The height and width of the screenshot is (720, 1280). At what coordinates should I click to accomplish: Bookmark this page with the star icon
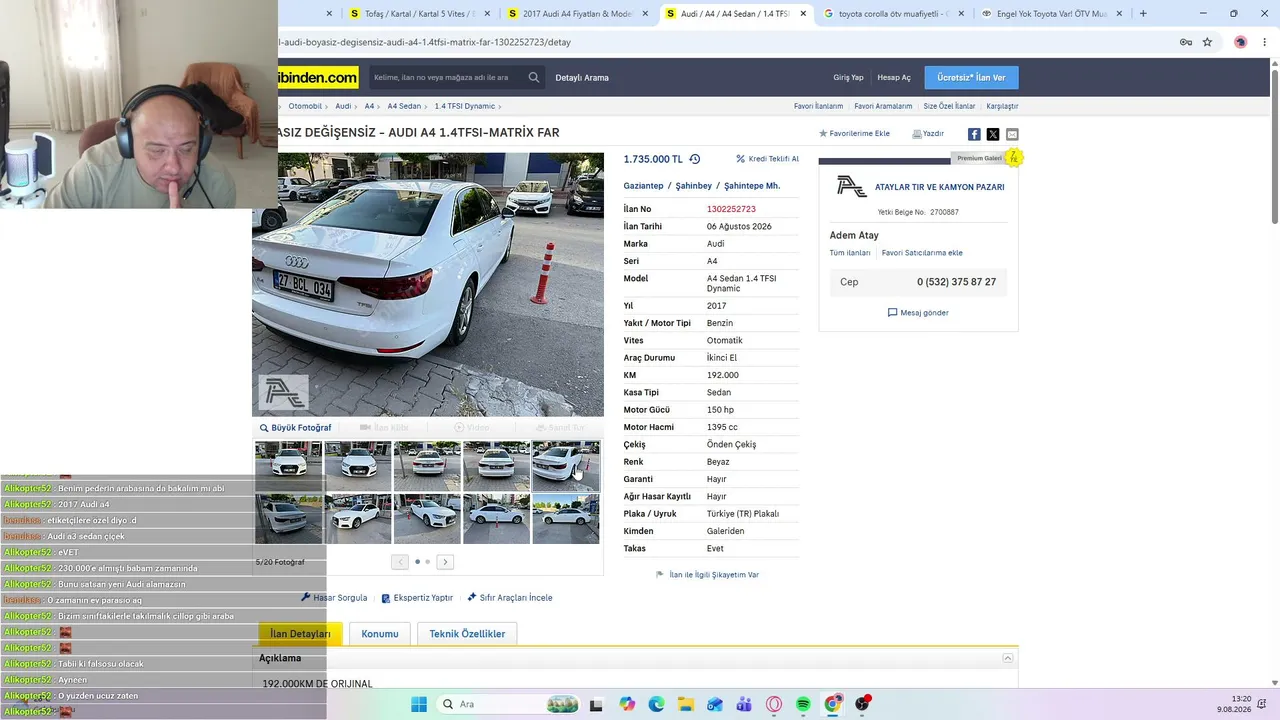pos(1207,42)
